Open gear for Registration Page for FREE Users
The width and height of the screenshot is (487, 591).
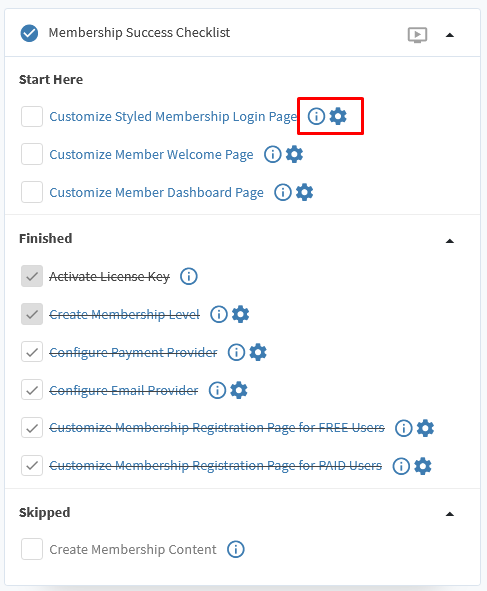coord(426,428)
